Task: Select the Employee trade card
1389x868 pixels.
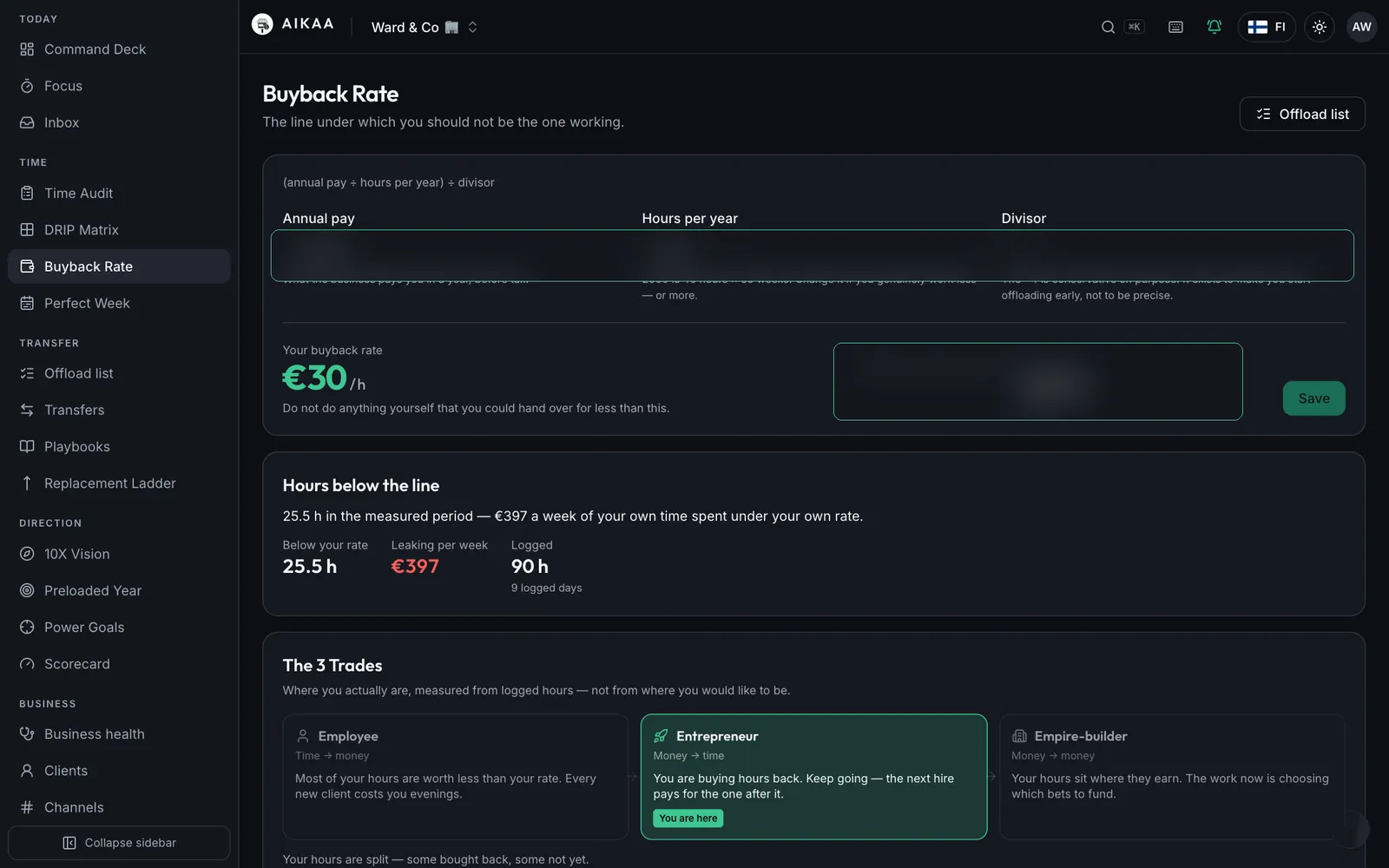Action: [456, 777]
